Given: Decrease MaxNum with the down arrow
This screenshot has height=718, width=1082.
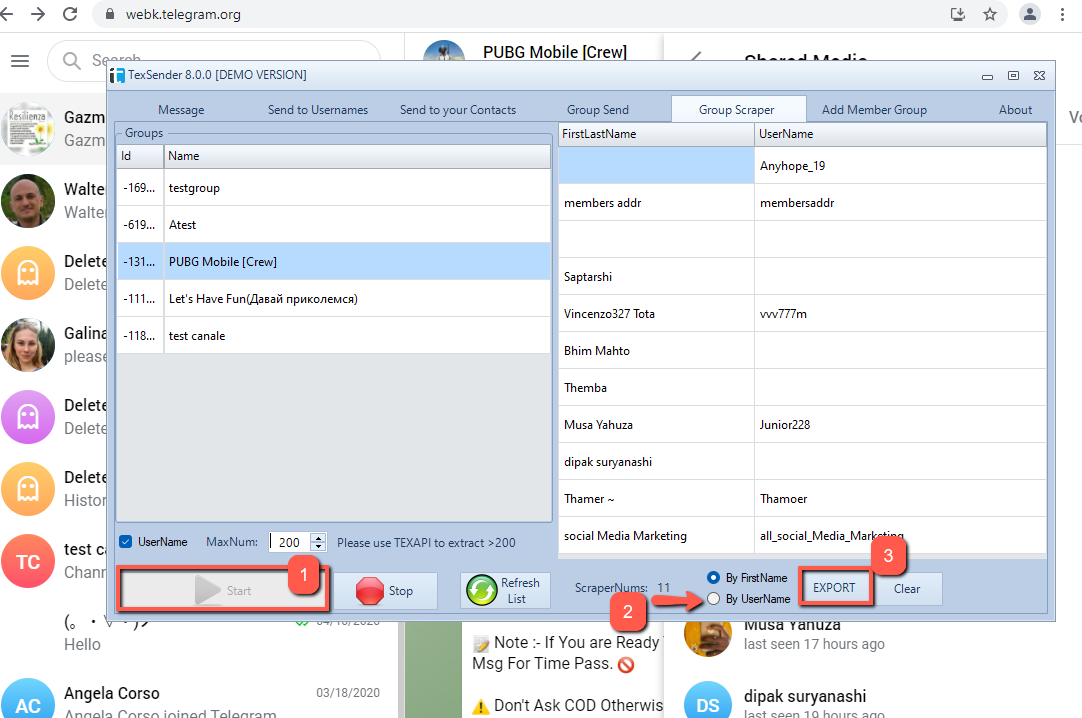Looking at the screenshot, I should click(x=319, y=547).
